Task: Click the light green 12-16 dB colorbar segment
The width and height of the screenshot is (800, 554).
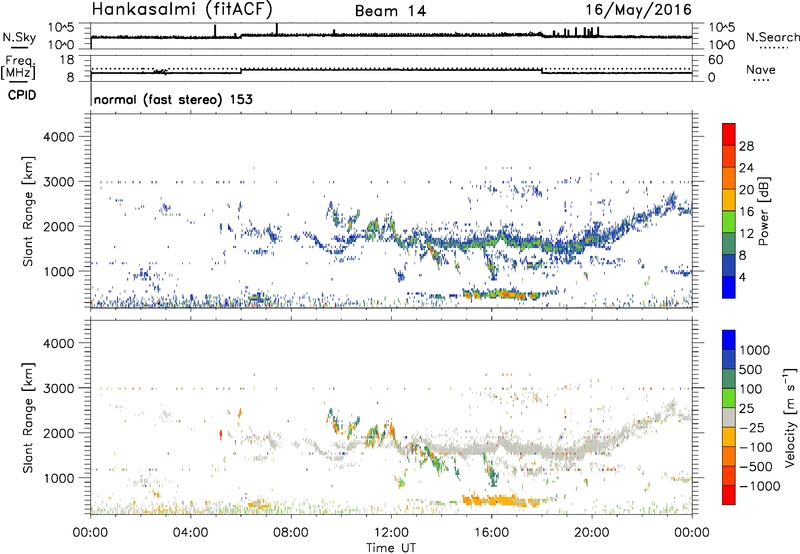Action: [729, 222]
